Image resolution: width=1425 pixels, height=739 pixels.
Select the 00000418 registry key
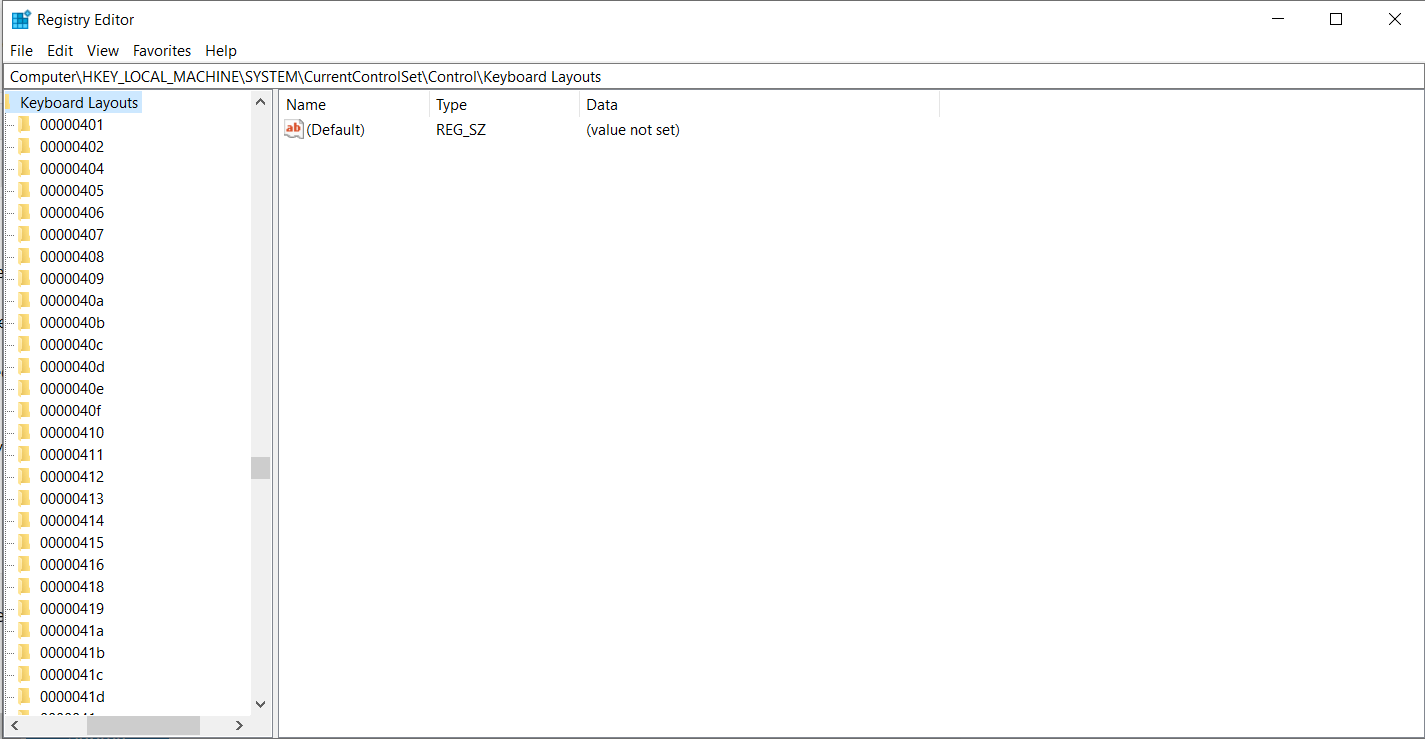click(72, 586)
